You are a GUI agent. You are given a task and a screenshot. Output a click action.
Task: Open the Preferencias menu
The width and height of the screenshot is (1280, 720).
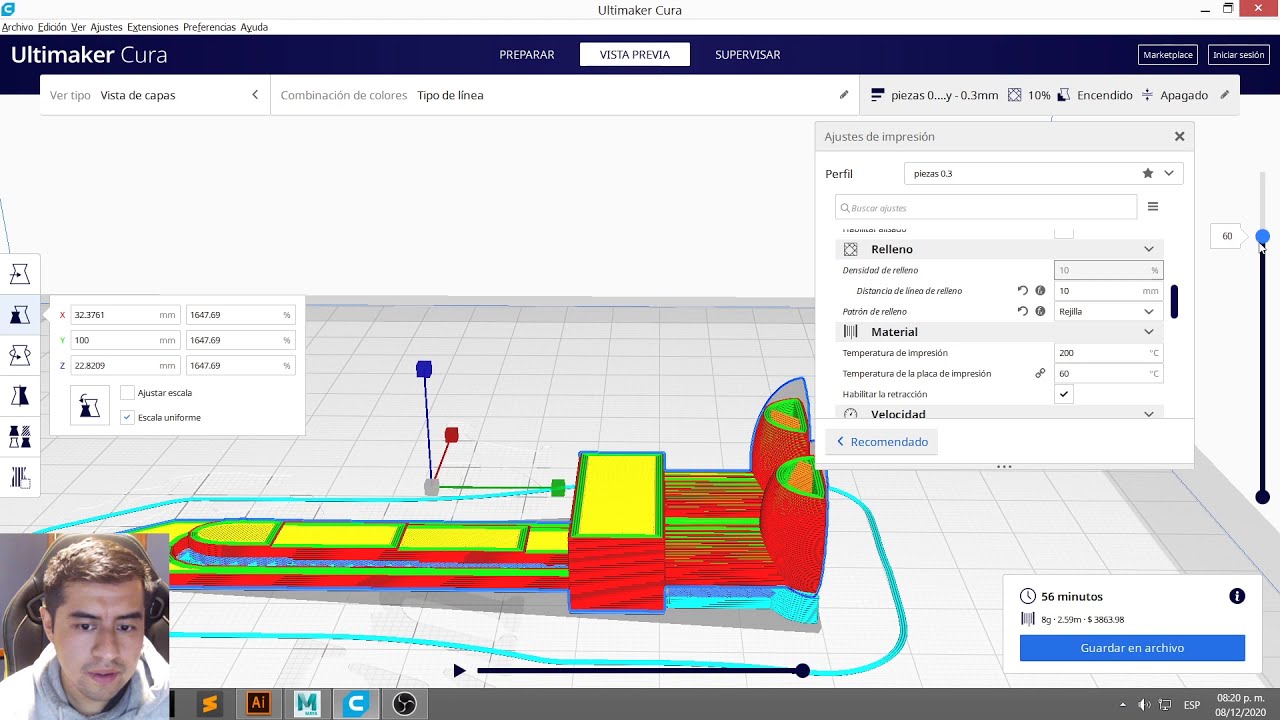(x=209, y=27)
